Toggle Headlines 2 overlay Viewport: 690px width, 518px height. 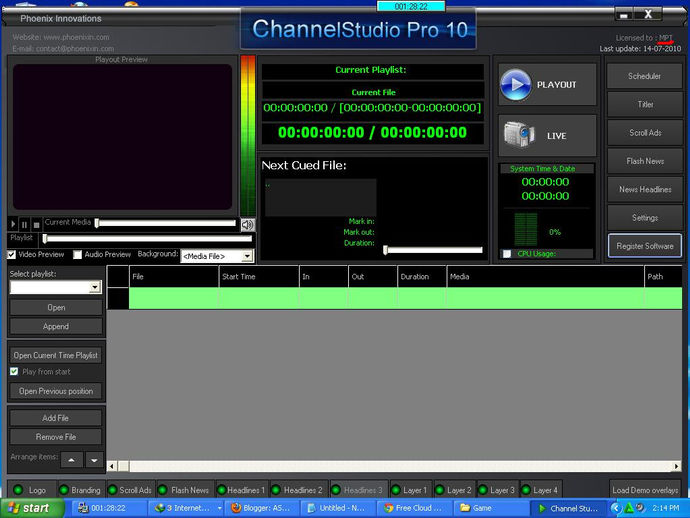click(276, 490)
